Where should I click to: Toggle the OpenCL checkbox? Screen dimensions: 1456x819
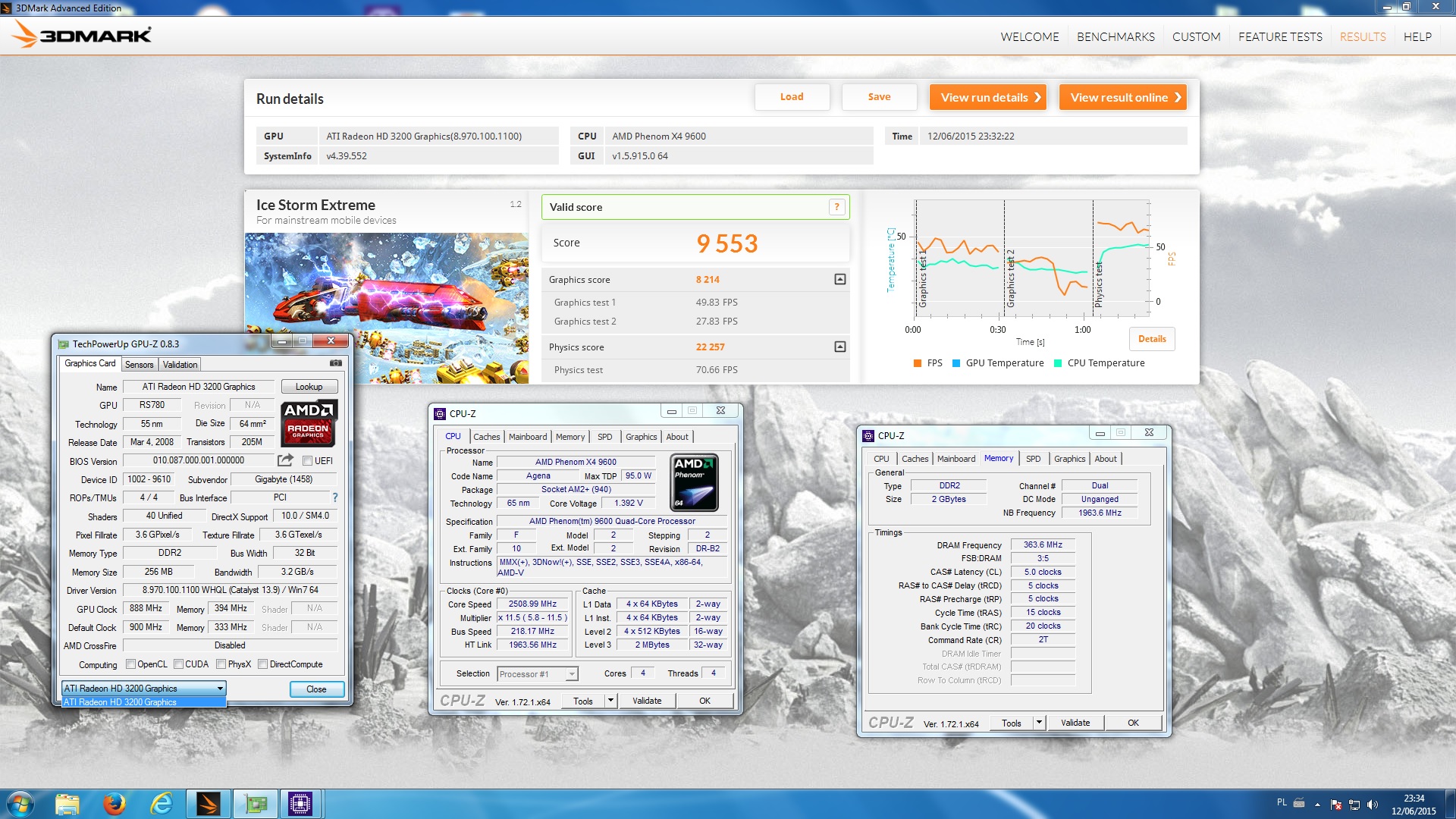tap(130, 664)
